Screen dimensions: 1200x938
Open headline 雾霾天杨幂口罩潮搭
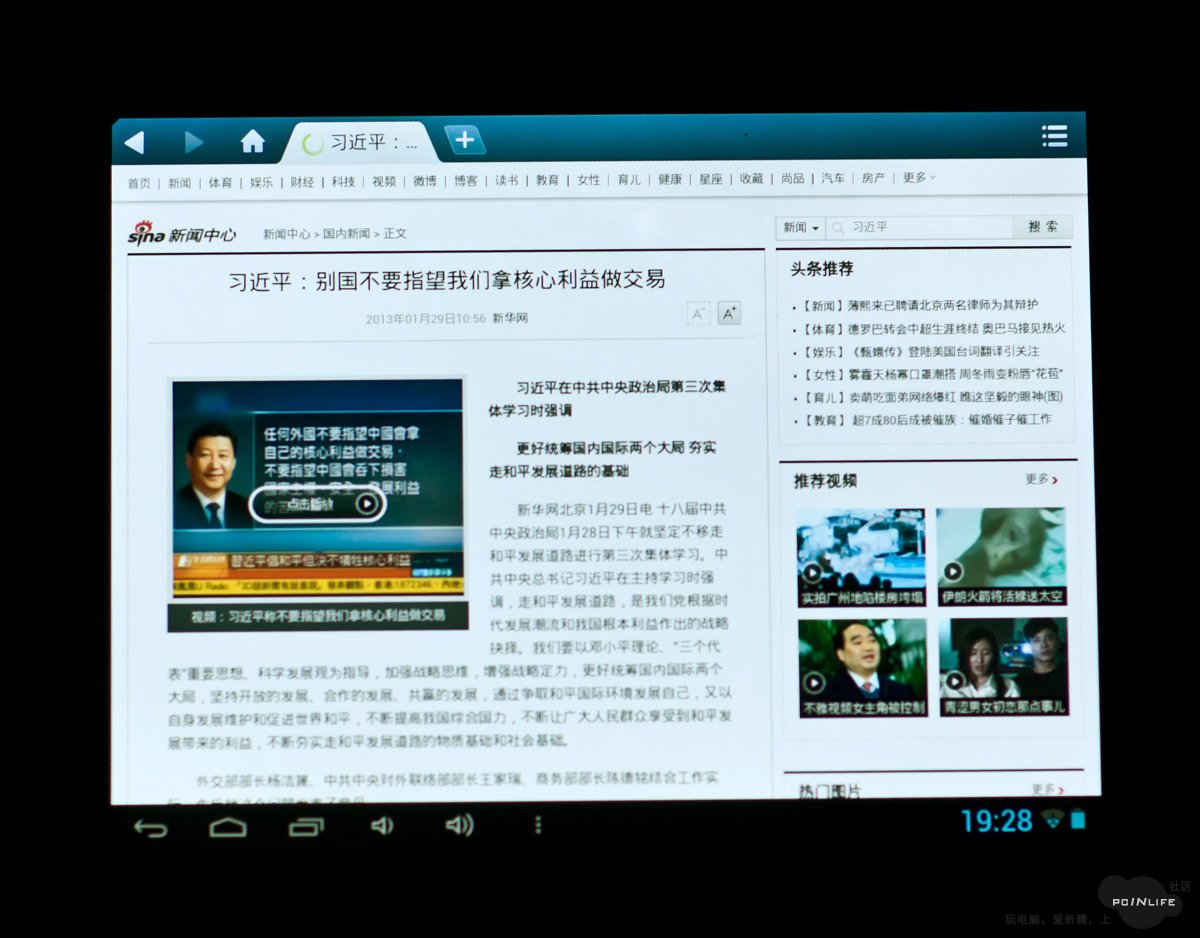coord(955,374)
